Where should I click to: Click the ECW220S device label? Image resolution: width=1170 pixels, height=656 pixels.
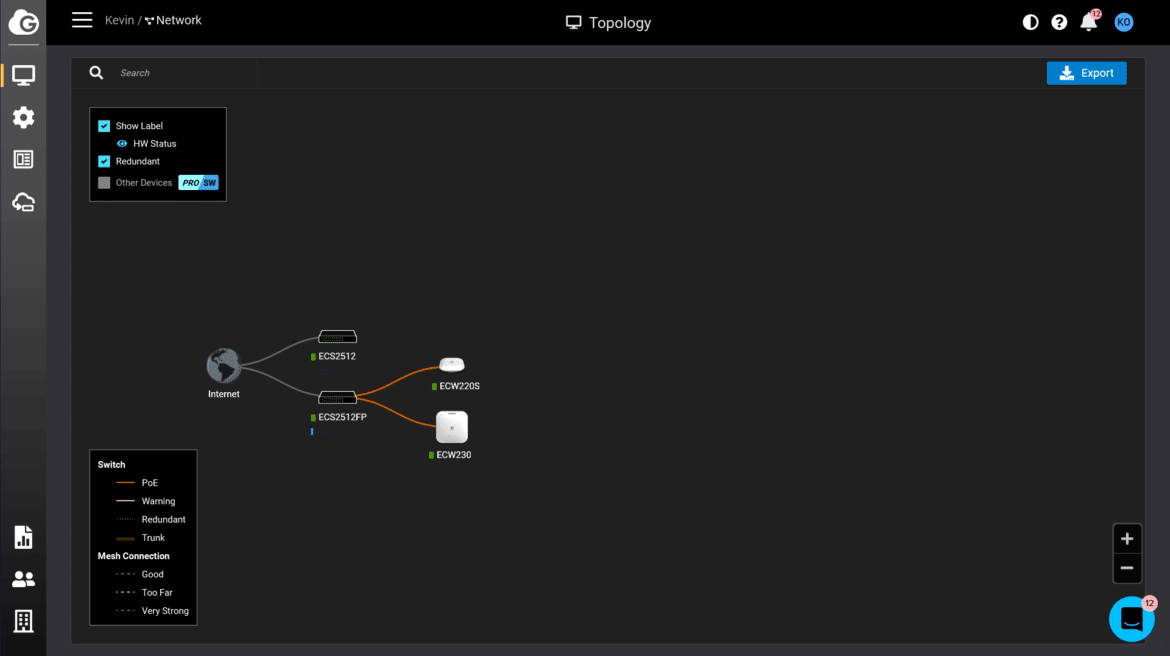click(x=459, y=386)
